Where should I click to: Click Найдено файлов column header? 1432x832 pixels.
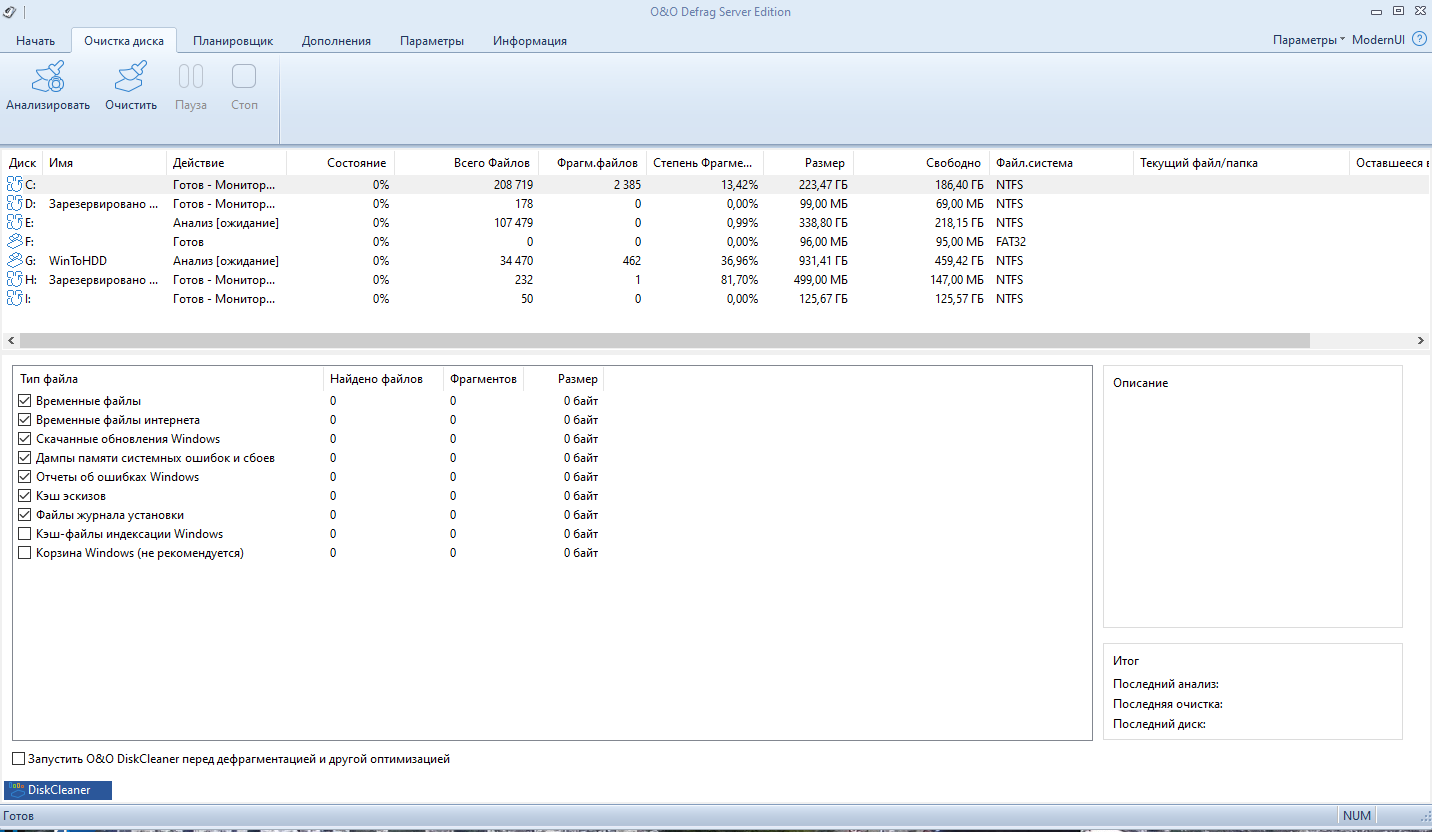[x=385, y=379]
